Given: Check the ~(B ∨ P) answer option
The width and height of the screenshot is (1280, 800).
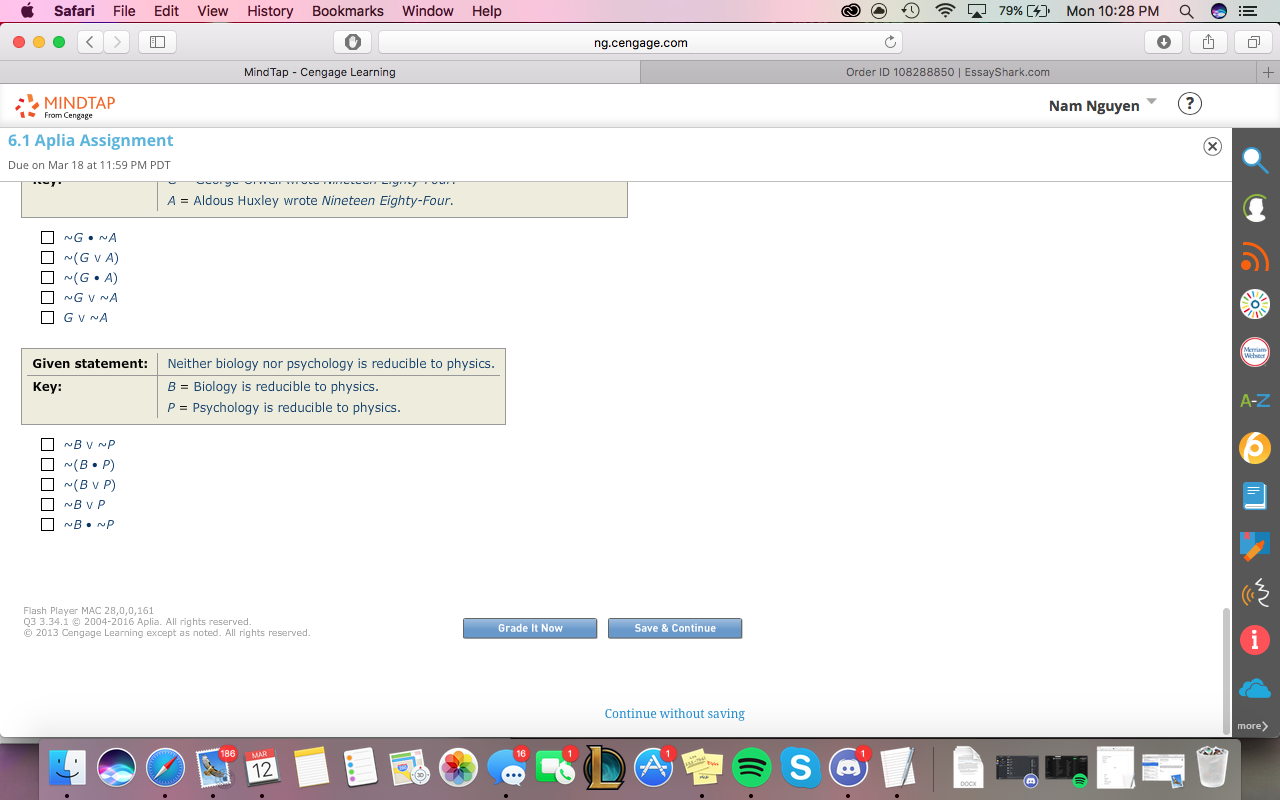Looking at the screenshot, I should [47, 485].
